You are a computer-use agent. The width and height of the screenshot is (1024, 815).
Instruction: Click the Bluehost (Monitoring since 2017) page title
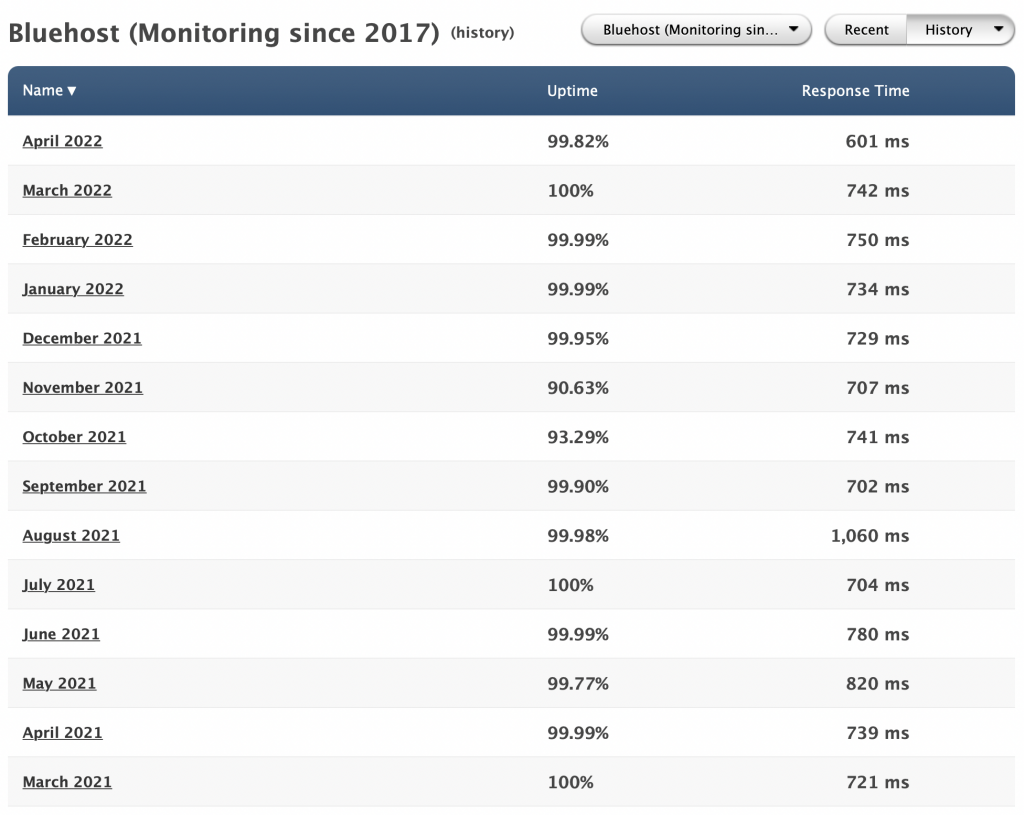224,33
